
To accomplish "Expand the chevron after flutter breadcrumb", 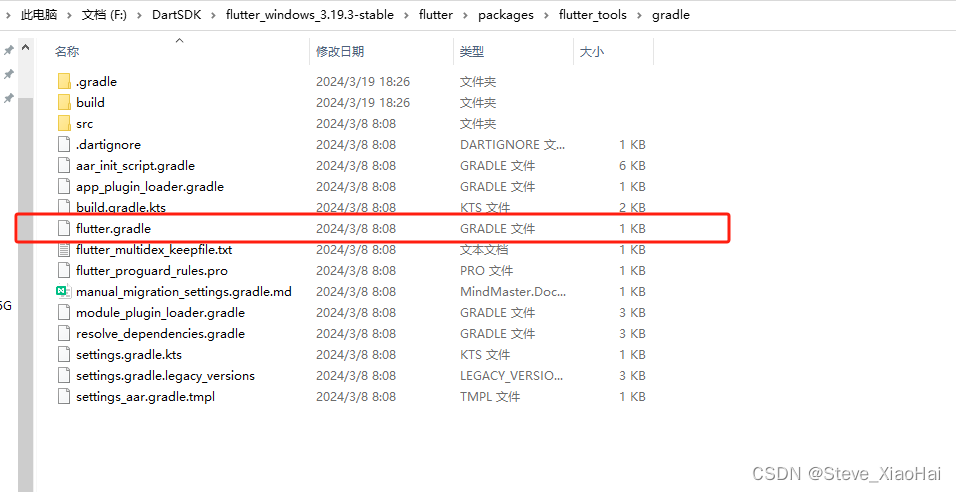I will pos(466,15).
